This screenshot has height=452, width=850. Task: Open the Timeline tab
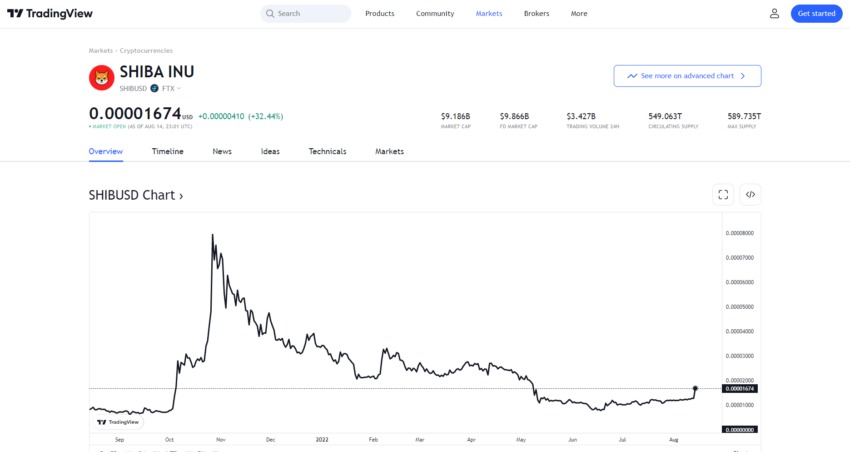point(168,151)
